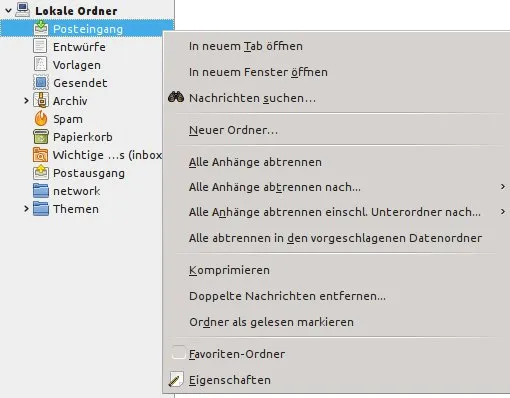Open submenu arrow of abtrennen einschl. Unterordner nach
Image resolution: width=510 pixels, height=398 pixels.
503,211
